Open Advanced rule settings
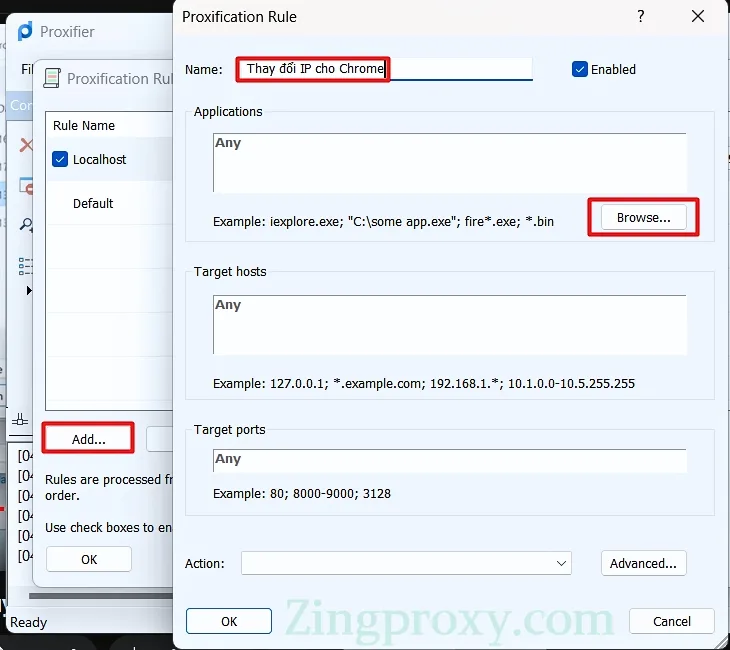 [643, 563]
